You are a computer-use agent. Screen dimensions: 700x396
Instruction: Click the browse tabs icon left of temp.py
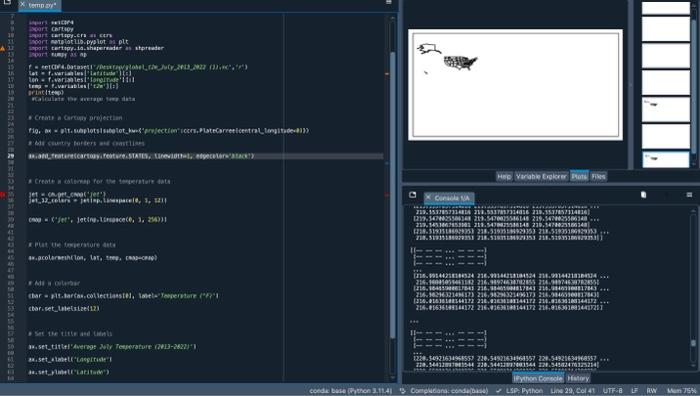coord(7,2)
